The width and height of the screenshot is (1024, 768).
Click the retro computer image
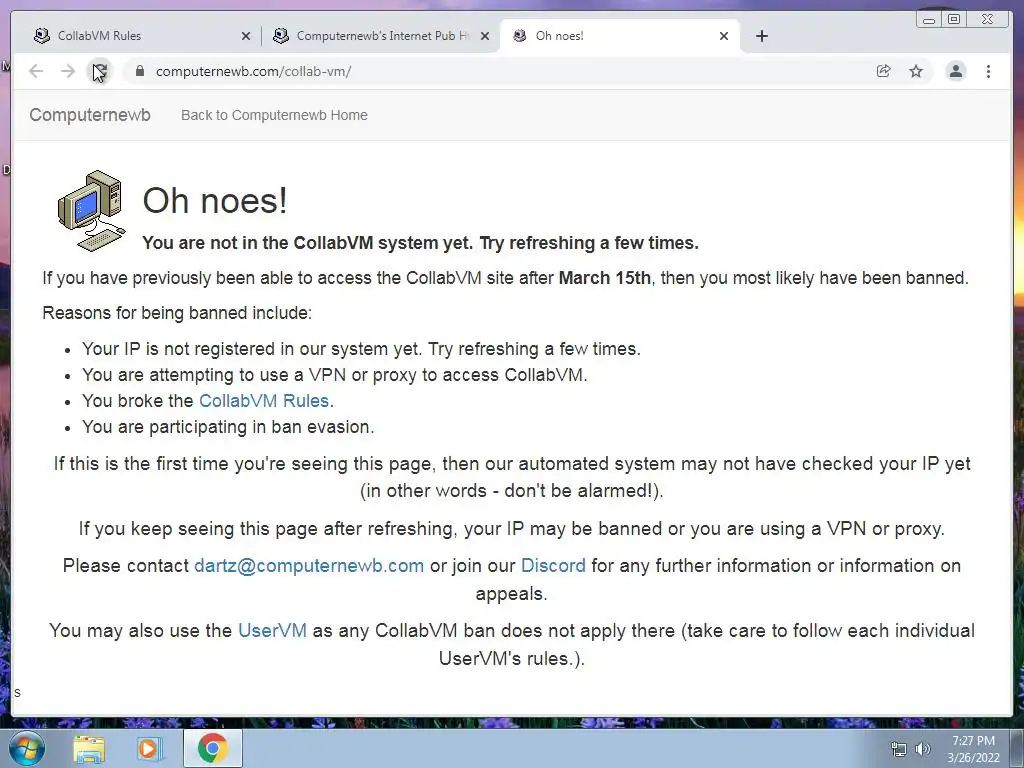(91, 210)
